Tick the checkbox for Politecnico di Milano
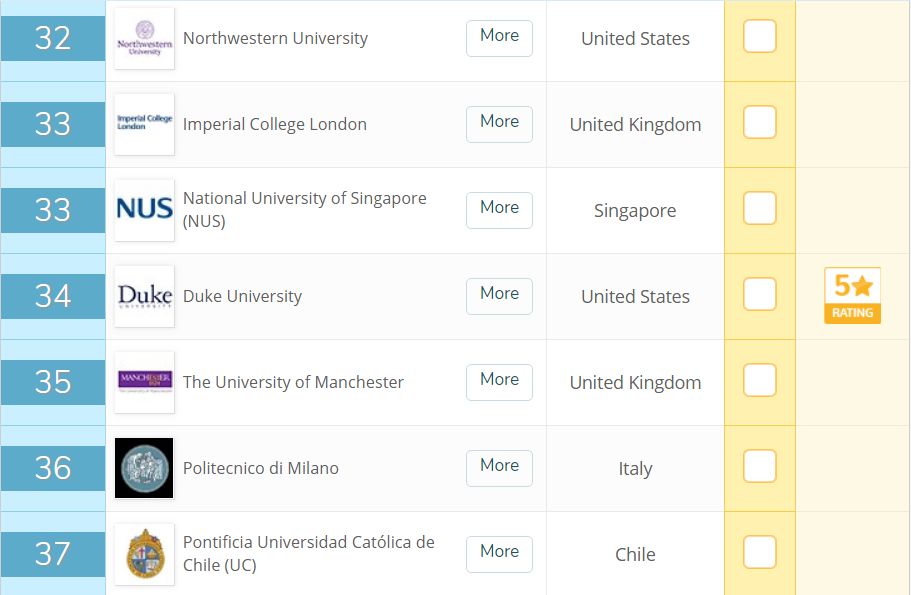 coord(759,466)
